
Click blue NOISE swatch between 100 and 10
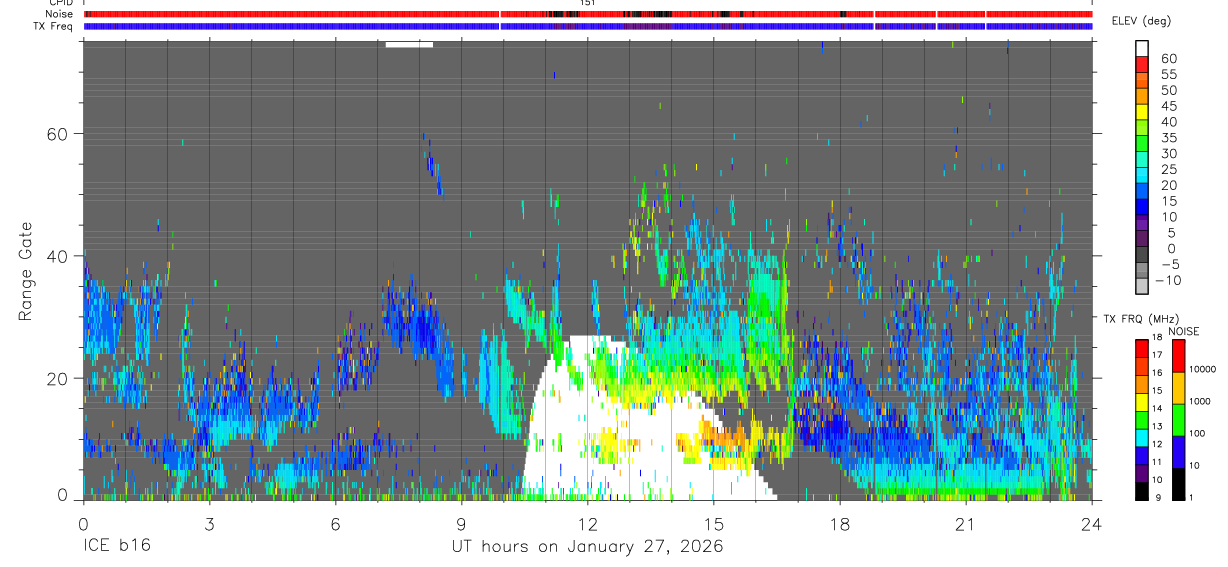pos(1178,451)
